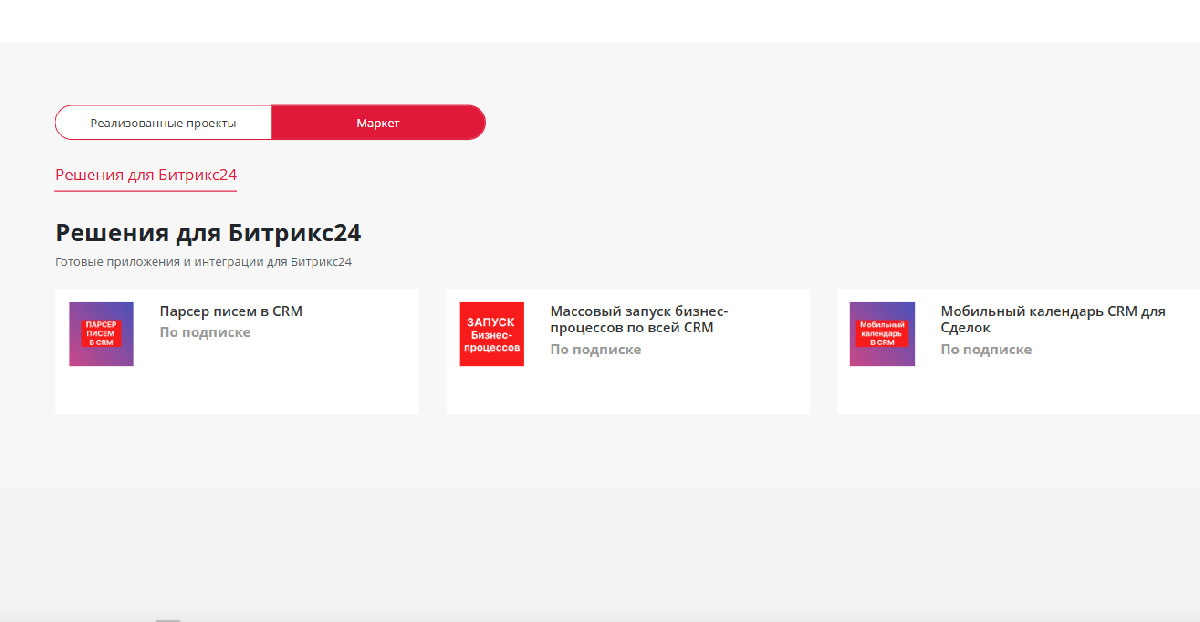The width and height of the screenshot is (1200, 622).
Task: Click the Решения для Битрикс24 bold heading
Action: tap(208, 233)
